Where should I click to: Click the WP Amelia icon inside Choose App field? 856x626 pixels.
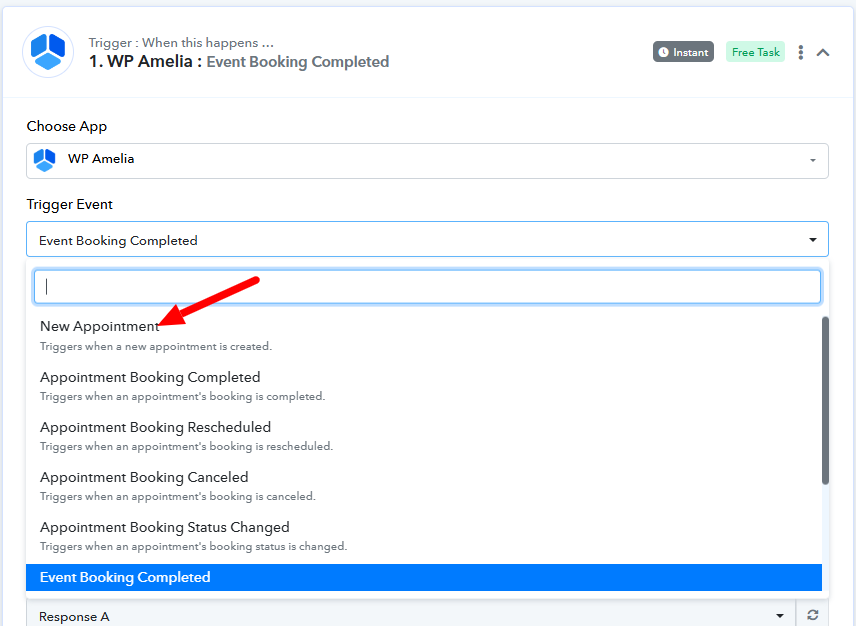45,160
